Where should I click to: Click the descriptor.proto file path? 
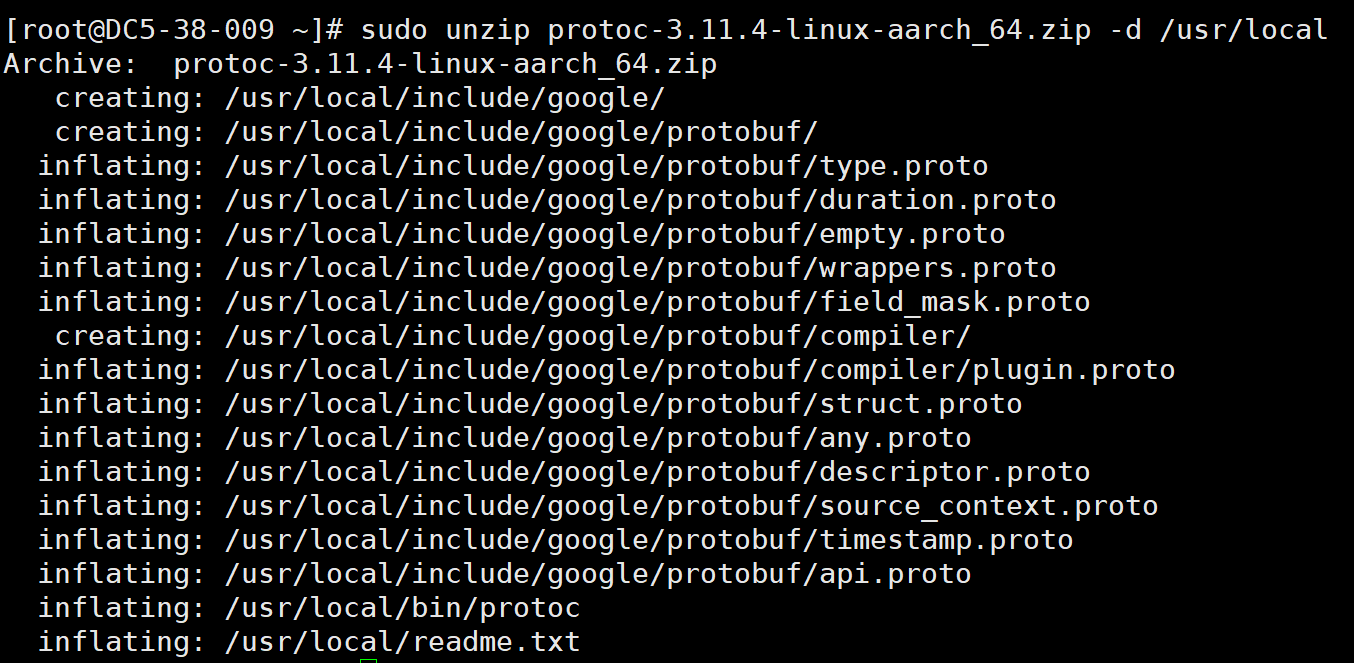click(x=657, y=472)
